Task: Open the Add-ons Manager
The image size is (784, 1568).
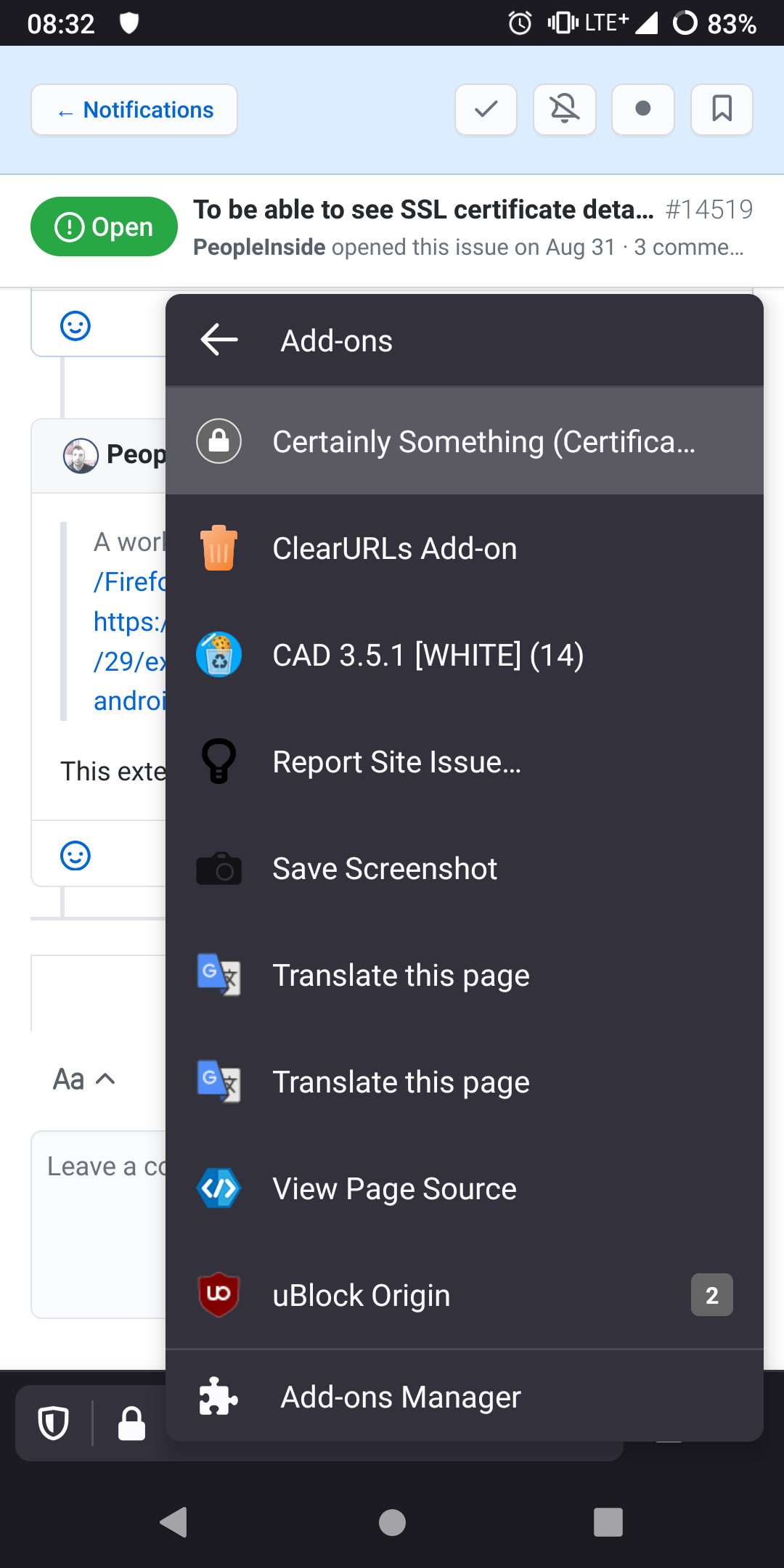Action: [465, 1397]
